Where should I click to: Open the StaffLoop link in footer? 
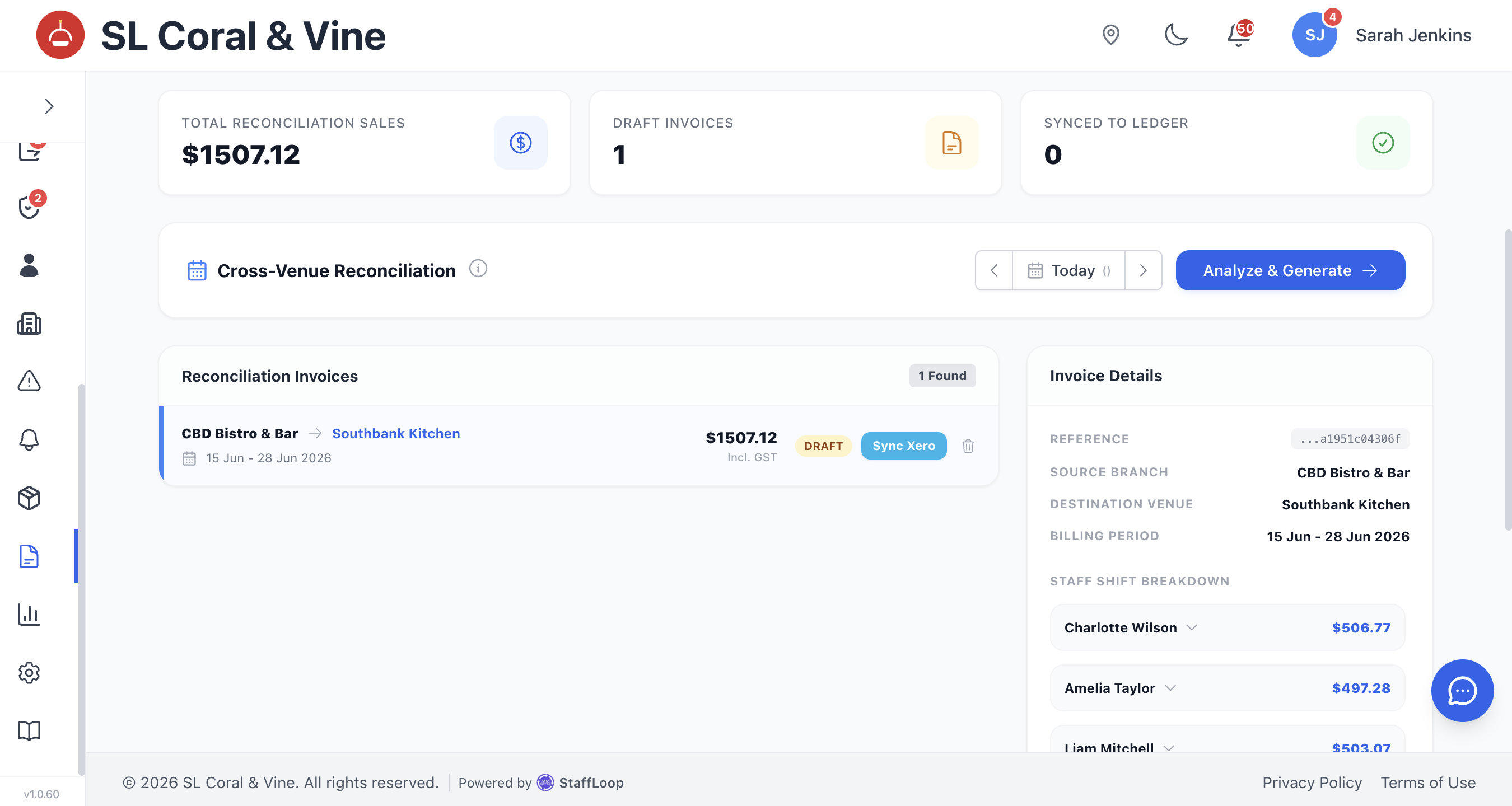point(580,782)
